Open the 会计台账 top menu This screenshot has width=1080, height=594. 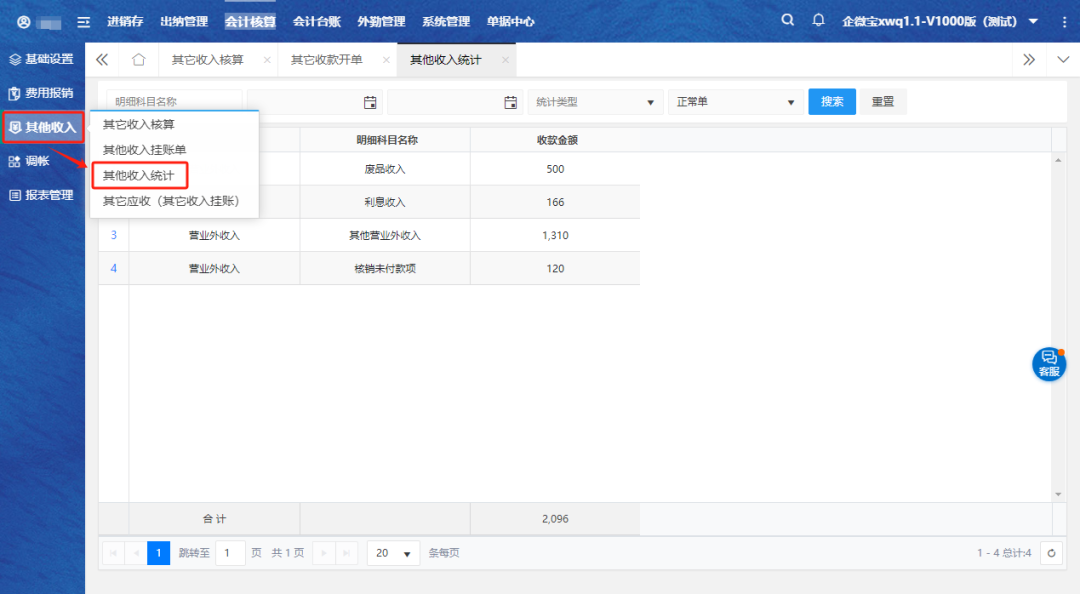317,21
